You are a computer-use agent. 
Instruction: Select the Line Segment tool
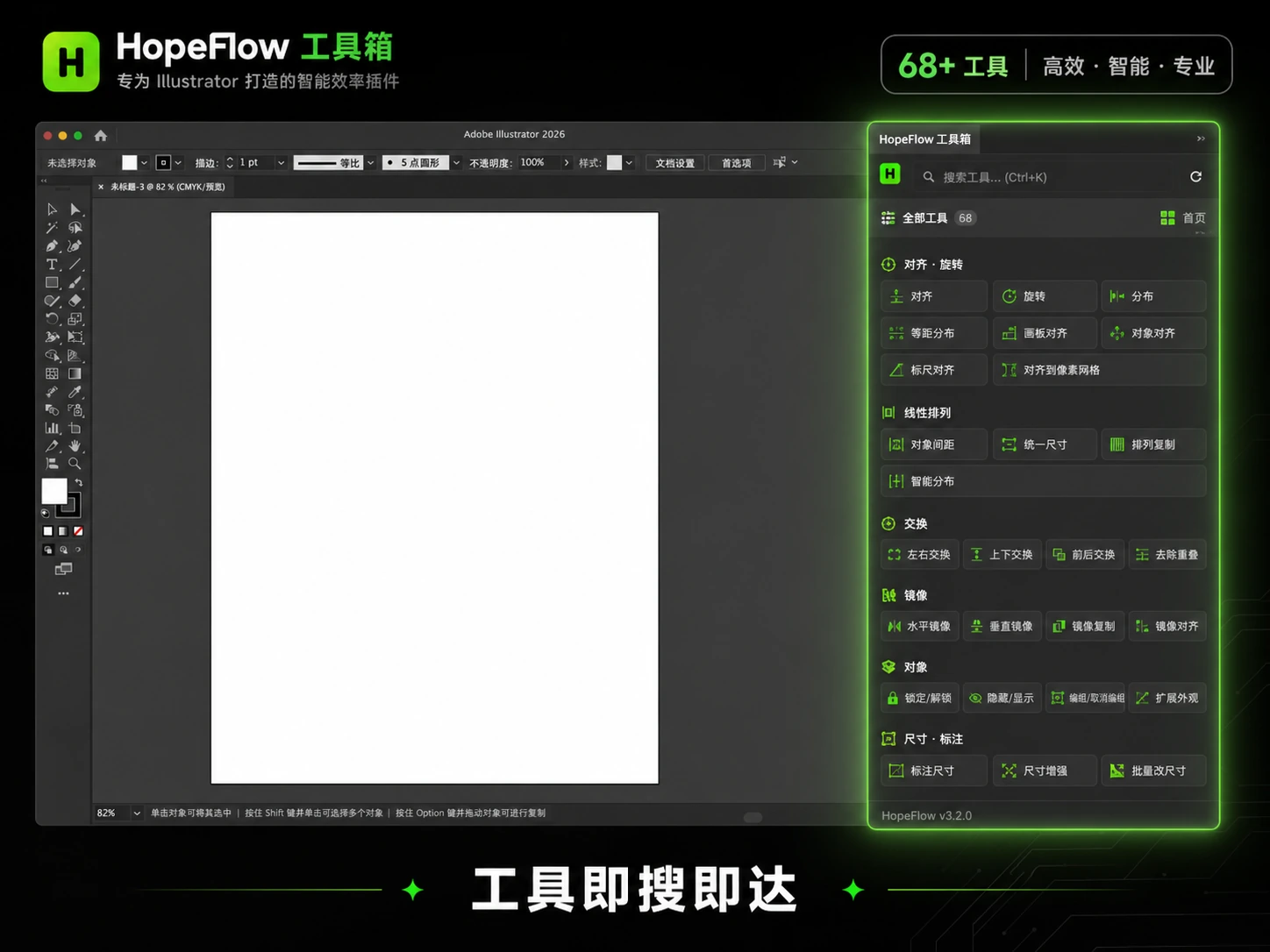click(x=75, y=265)
